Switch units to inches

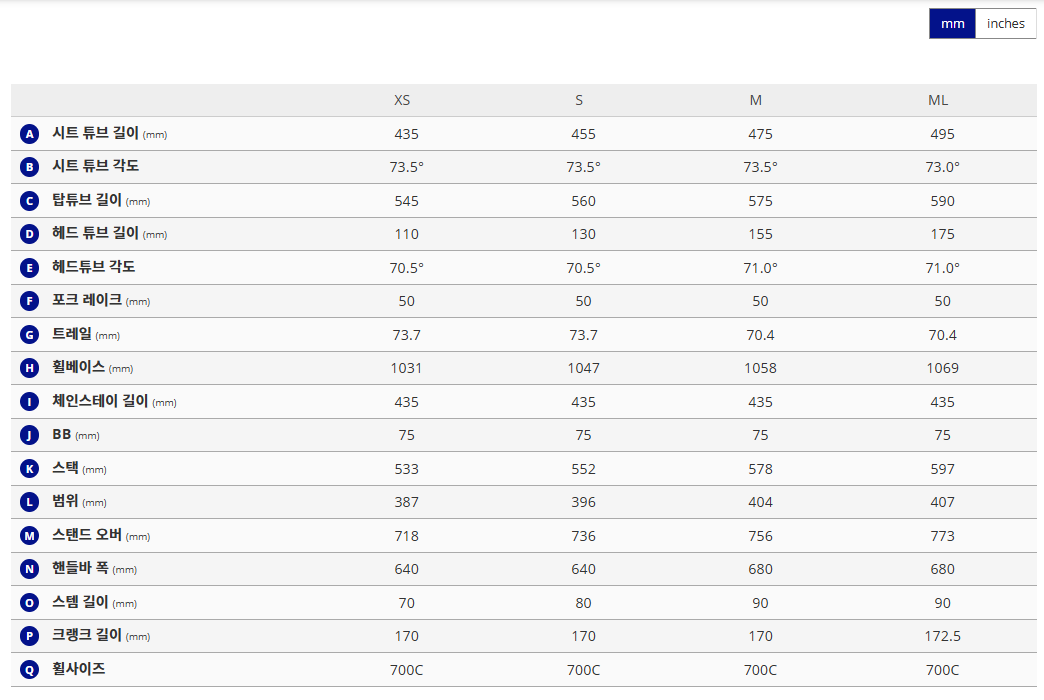point(1005,24)
